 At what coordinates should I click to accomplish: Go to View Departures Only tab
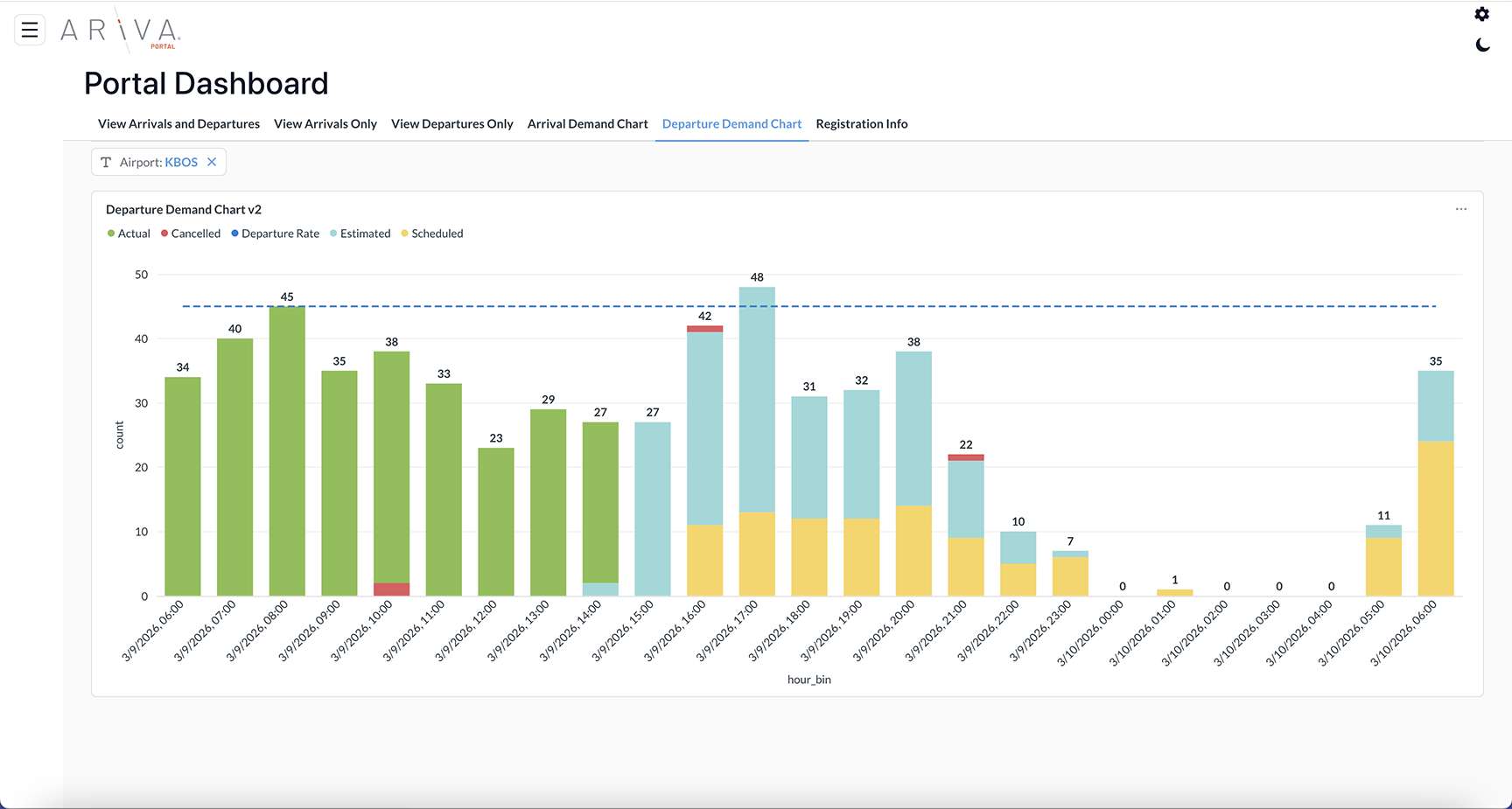[x=451, y=124]
